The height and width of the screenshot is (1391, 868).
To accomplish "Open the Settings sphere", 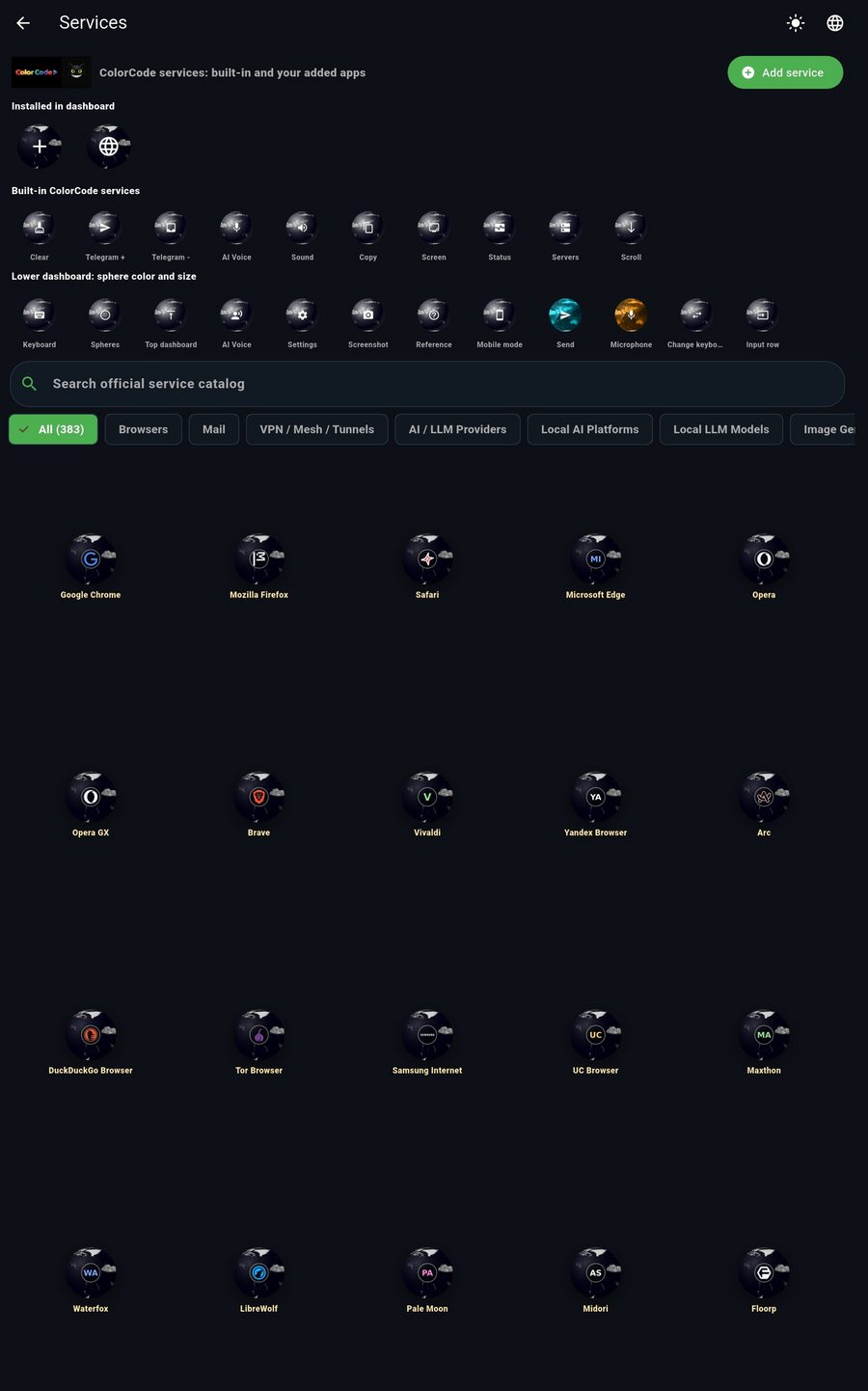I will click(302, 314).
